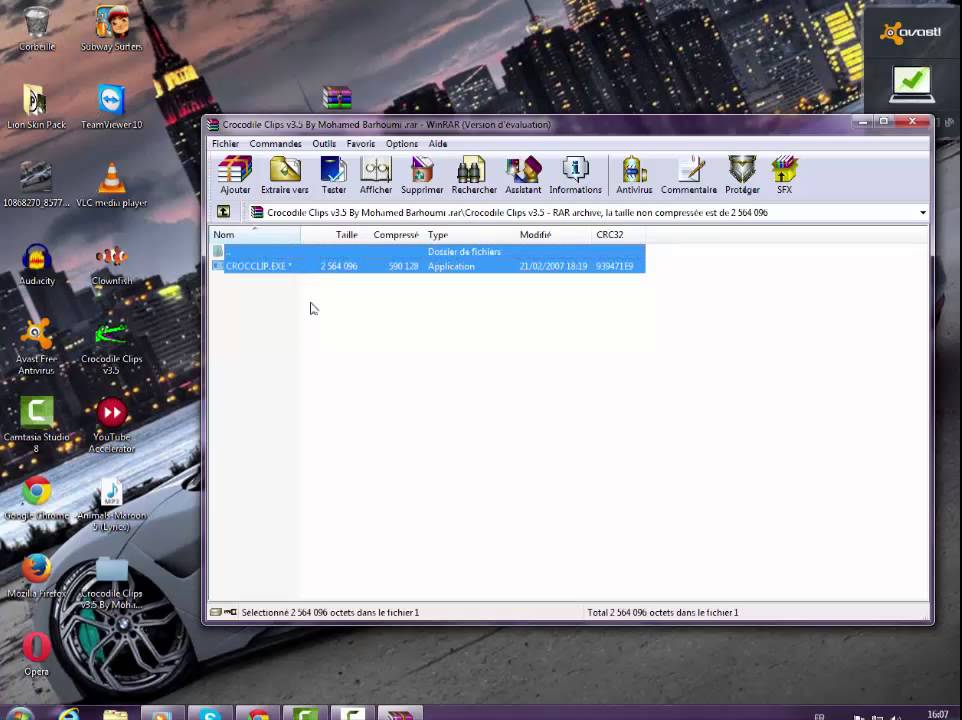This screenshot has height=720, width=962.
Task: Show archive Informations
Action: [575, 175]
